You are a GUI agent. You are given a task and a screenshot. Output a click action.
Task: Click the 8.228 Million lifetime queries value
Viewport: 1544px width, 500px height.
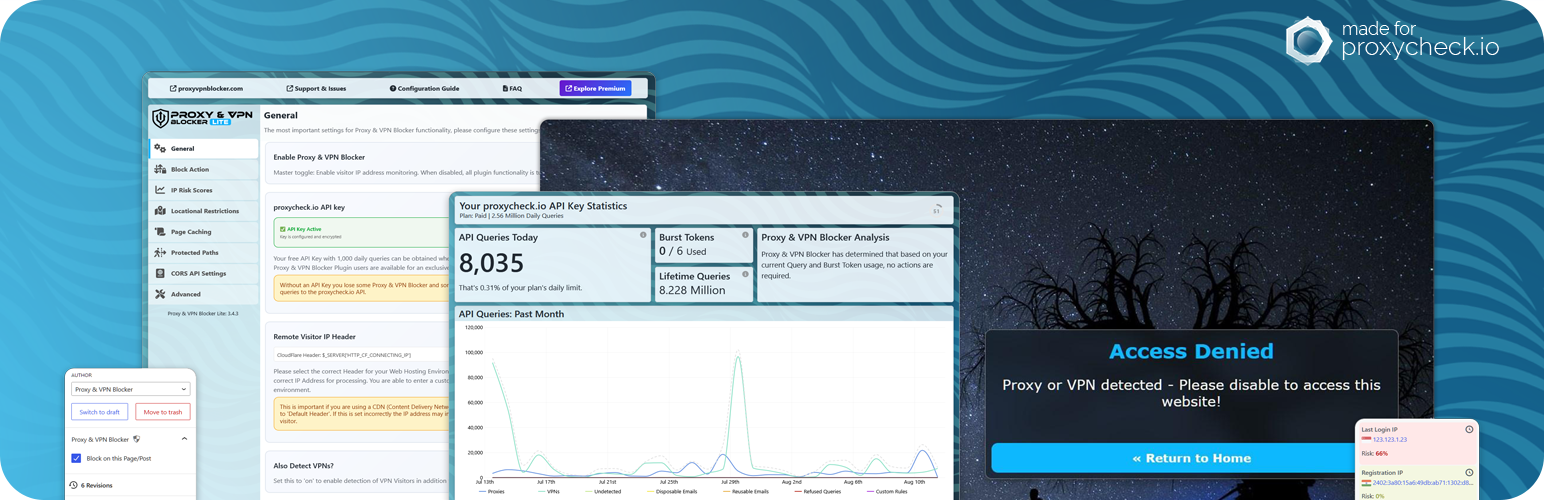(x=692, y=290)
